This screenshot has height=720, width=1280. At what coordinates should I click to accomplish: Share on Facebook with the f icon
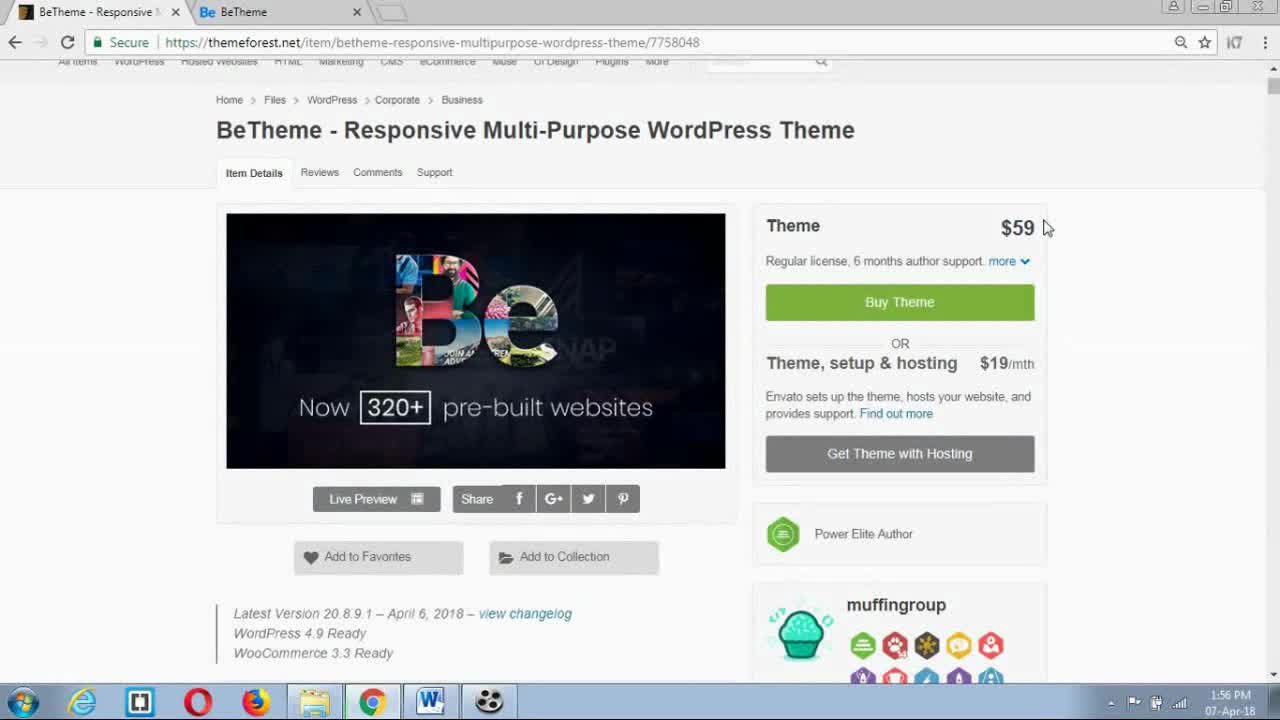519,499
